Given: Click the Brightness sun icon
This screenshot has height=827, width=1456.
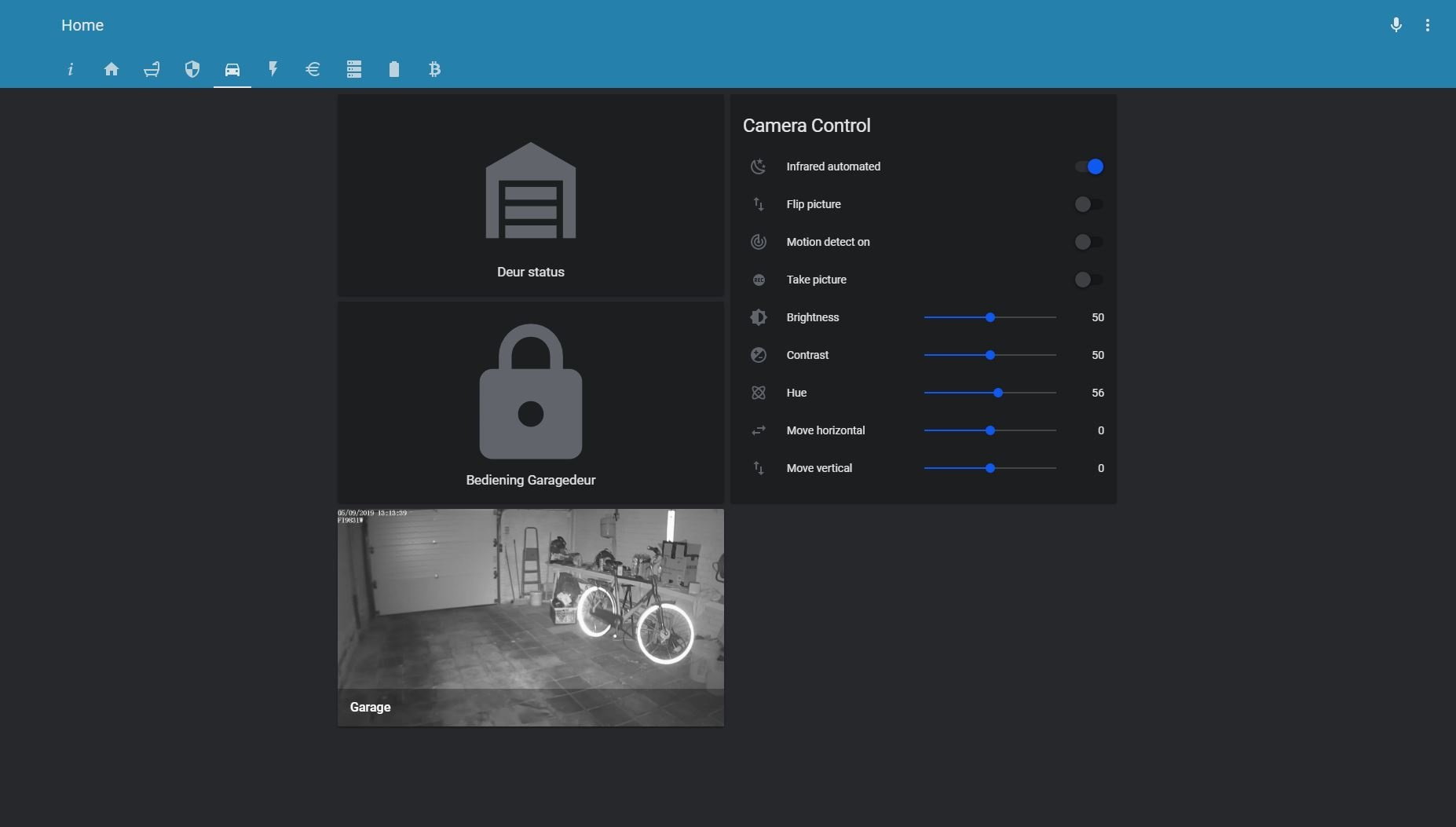Looking at the screenshot, I should coord(759,317).
